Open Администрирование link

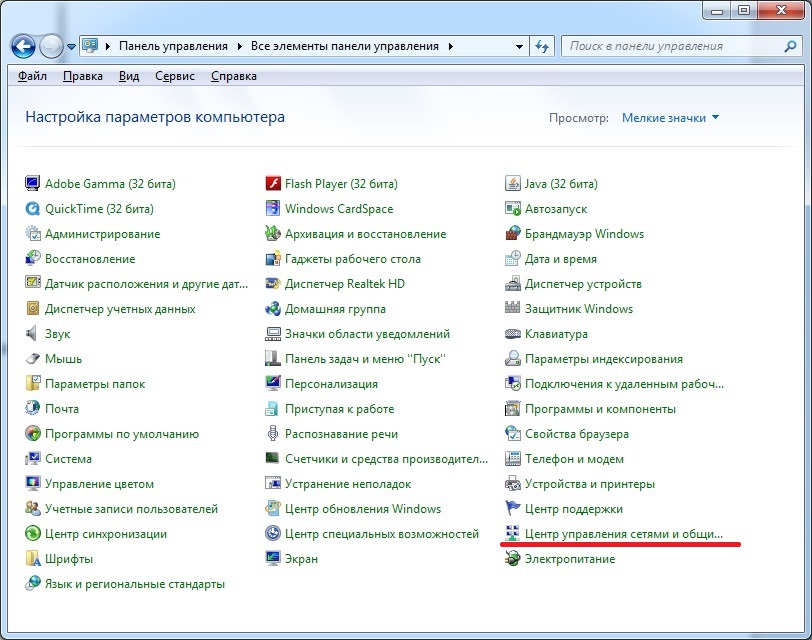pyautogui.click(x=103, y=234)
